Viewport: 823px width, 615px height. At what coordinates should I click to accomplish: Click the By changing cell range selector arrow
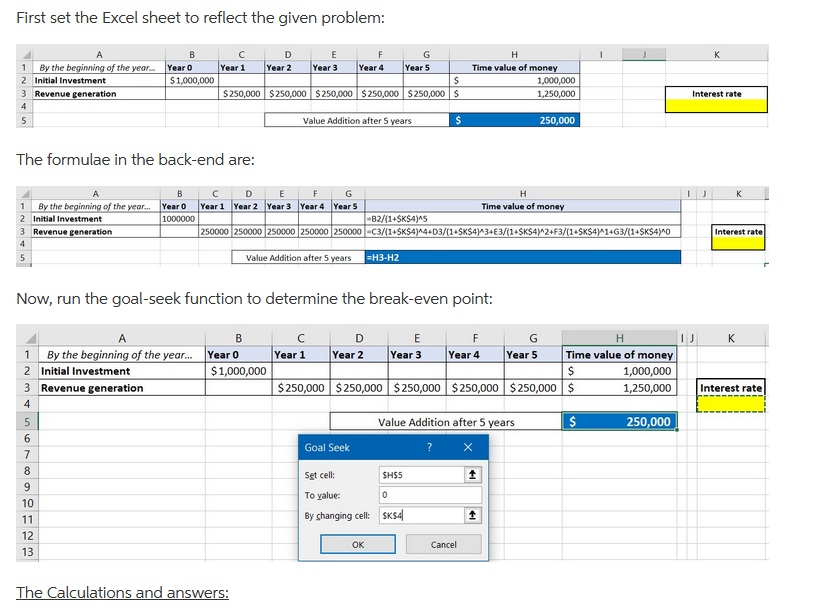pos(473,516)
